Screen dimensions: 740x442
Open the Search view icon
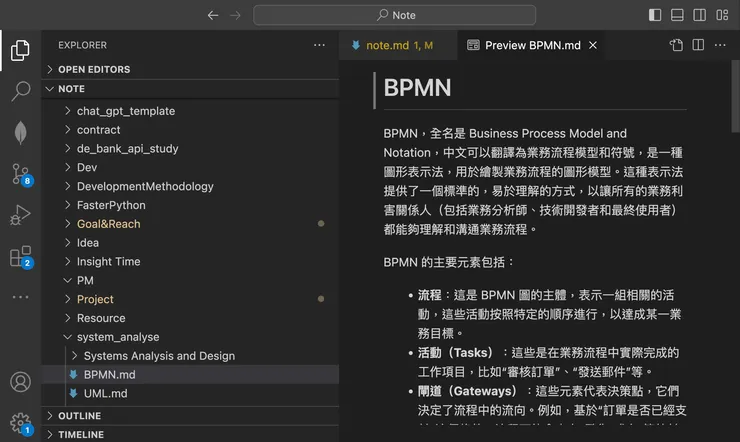20,91
